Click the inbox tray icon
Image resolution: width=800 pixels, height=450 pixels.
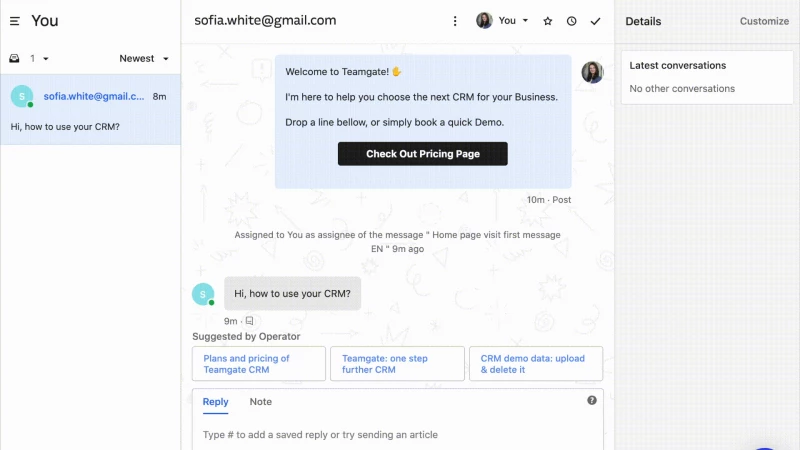(14, 59)
